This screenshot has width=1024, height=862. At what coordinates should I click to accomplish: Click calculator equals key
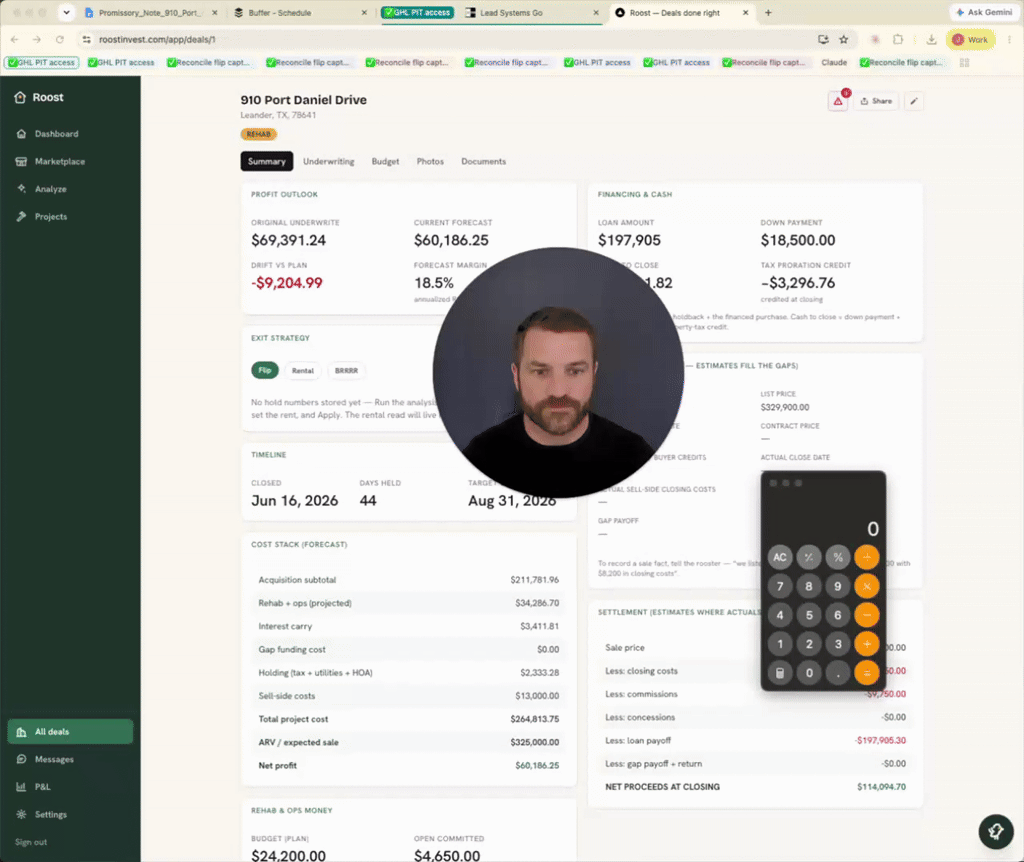pos(867,673)
